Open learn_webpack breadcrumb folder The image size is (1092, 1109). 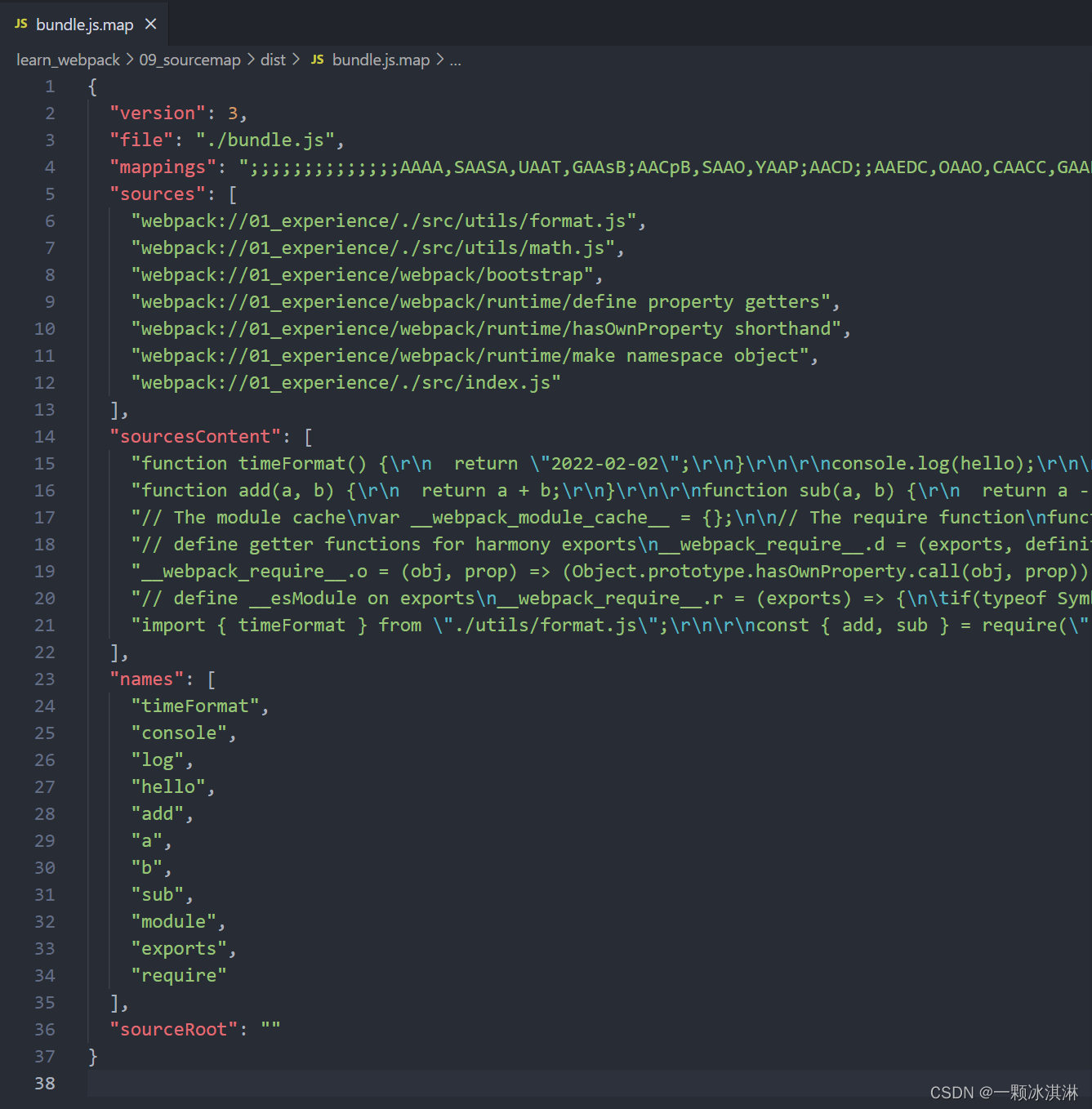[x=68, y=60]
